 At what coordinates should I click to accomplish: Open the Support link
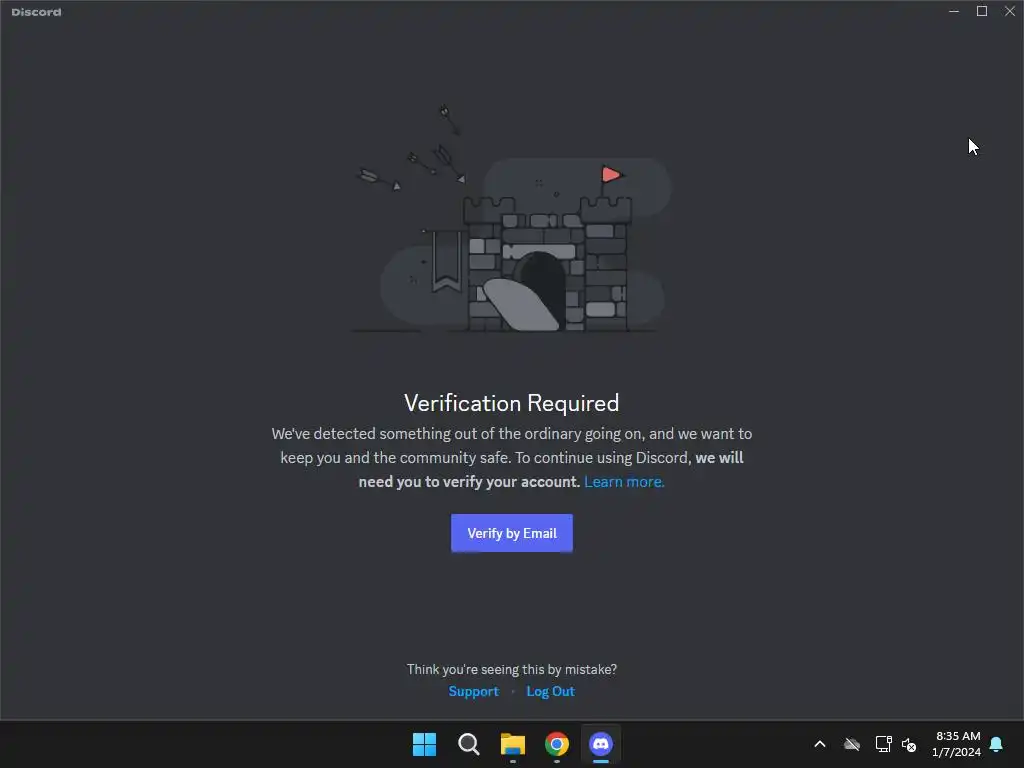click(473, 692)
